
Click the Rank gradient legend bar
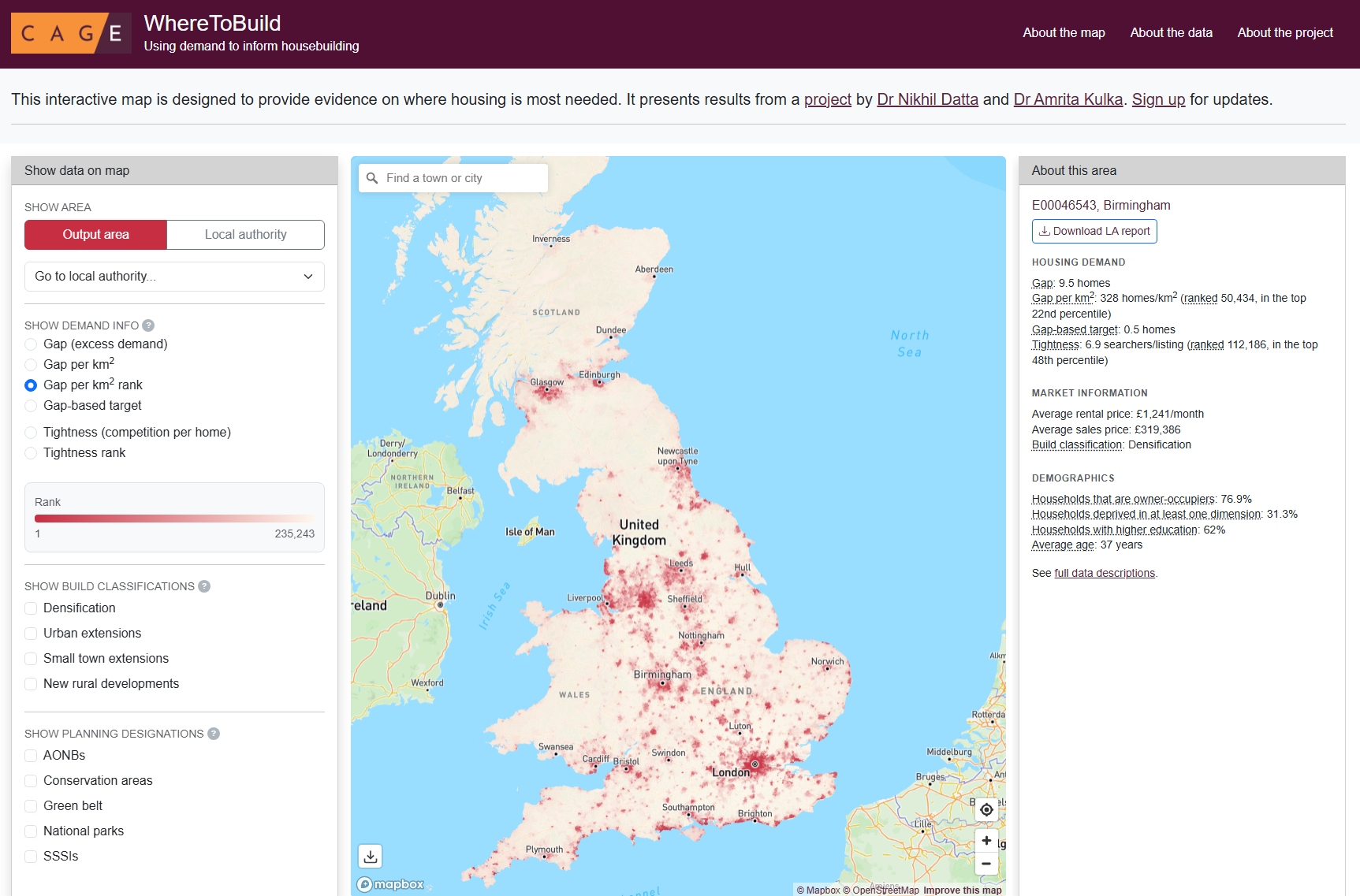click(174, 519)
